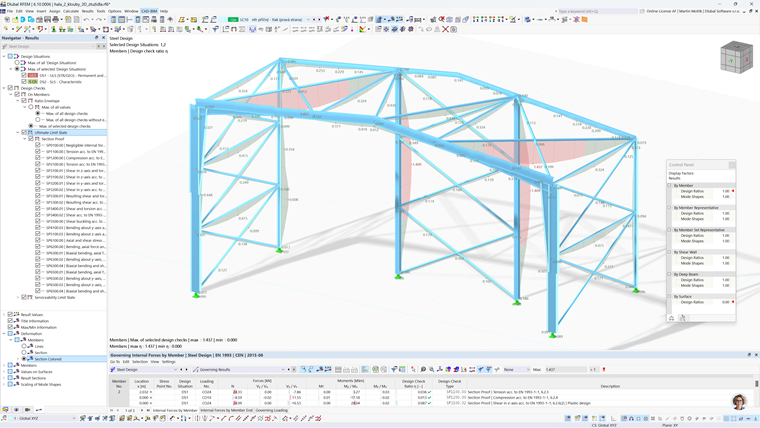Open Selection menu in table panel
This screenshot has width=760, height=428.
point(140,362)
